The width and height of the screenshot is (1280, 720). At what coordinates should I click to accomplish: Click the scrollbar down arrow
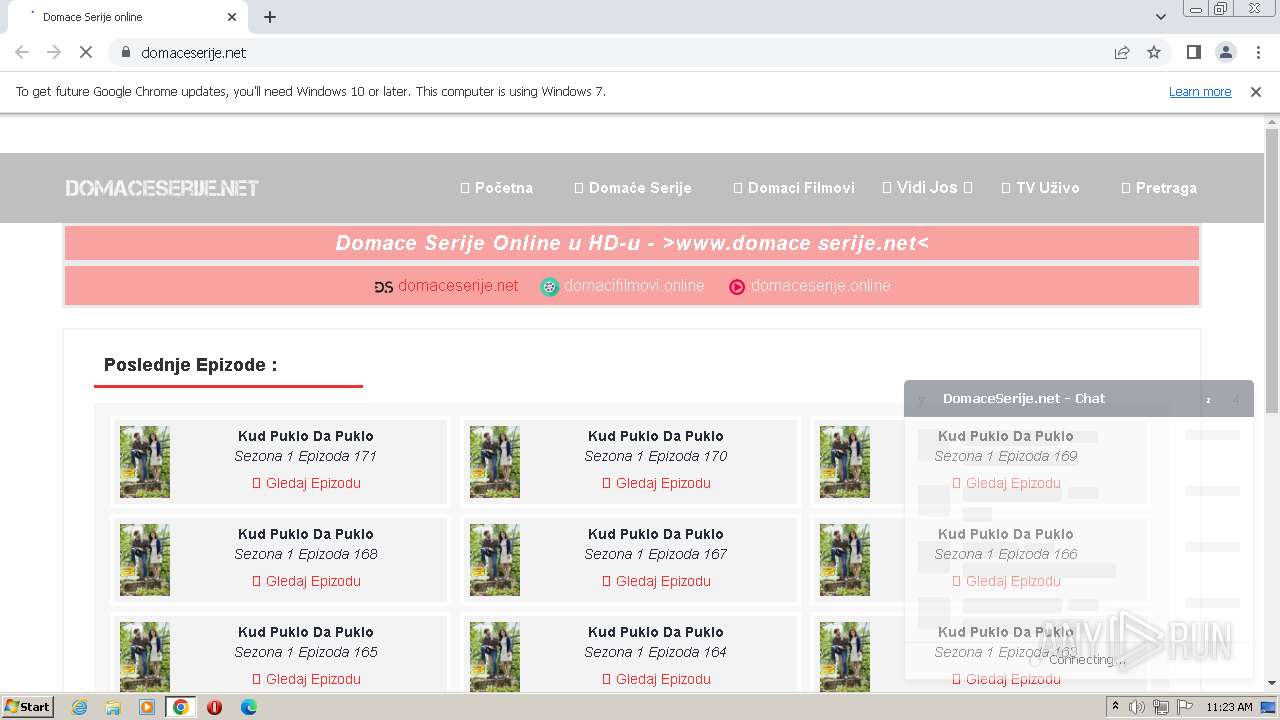pos(1272,683)
